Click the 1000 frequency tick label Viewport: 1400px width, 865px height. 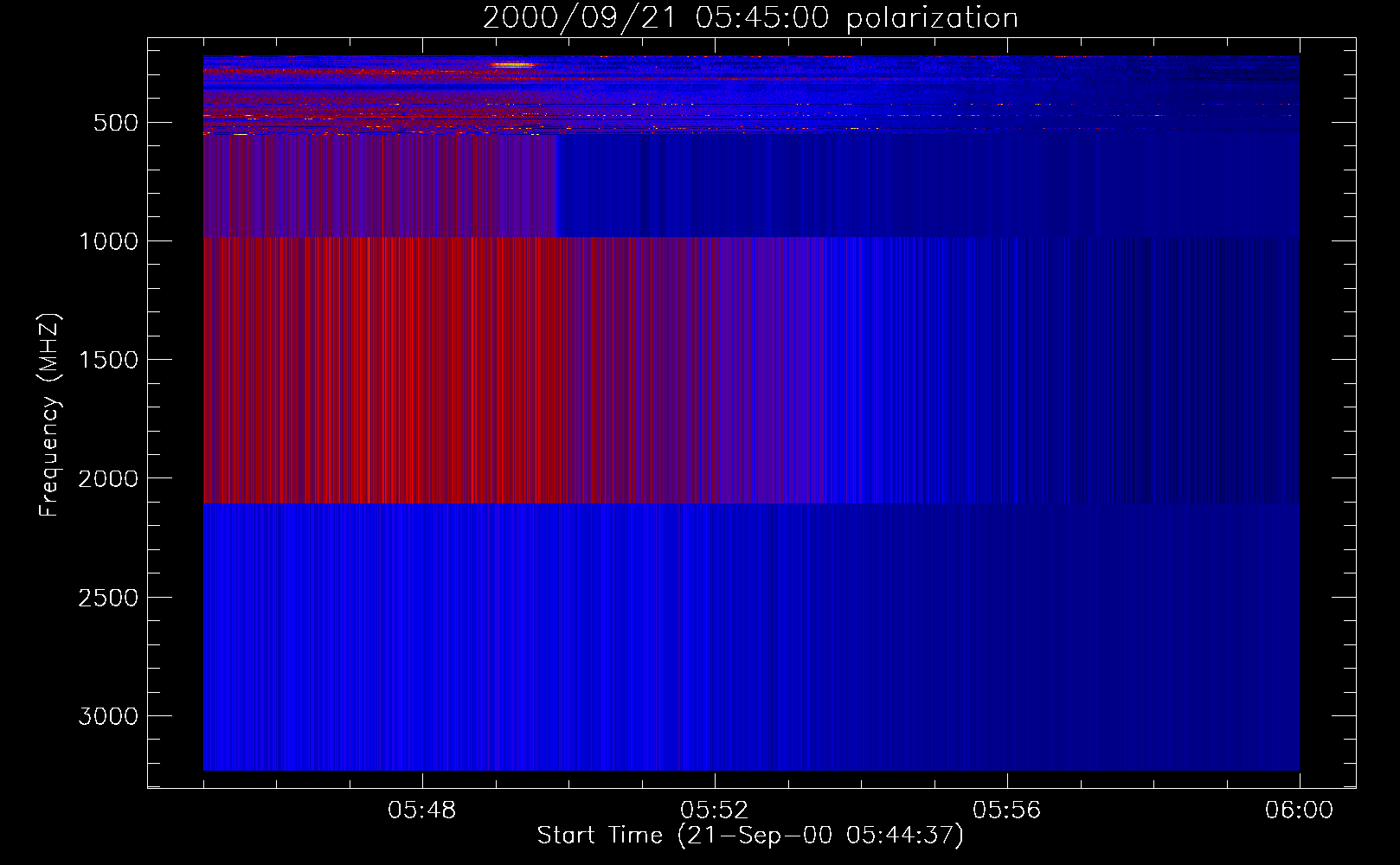click(x=108, y=241)
